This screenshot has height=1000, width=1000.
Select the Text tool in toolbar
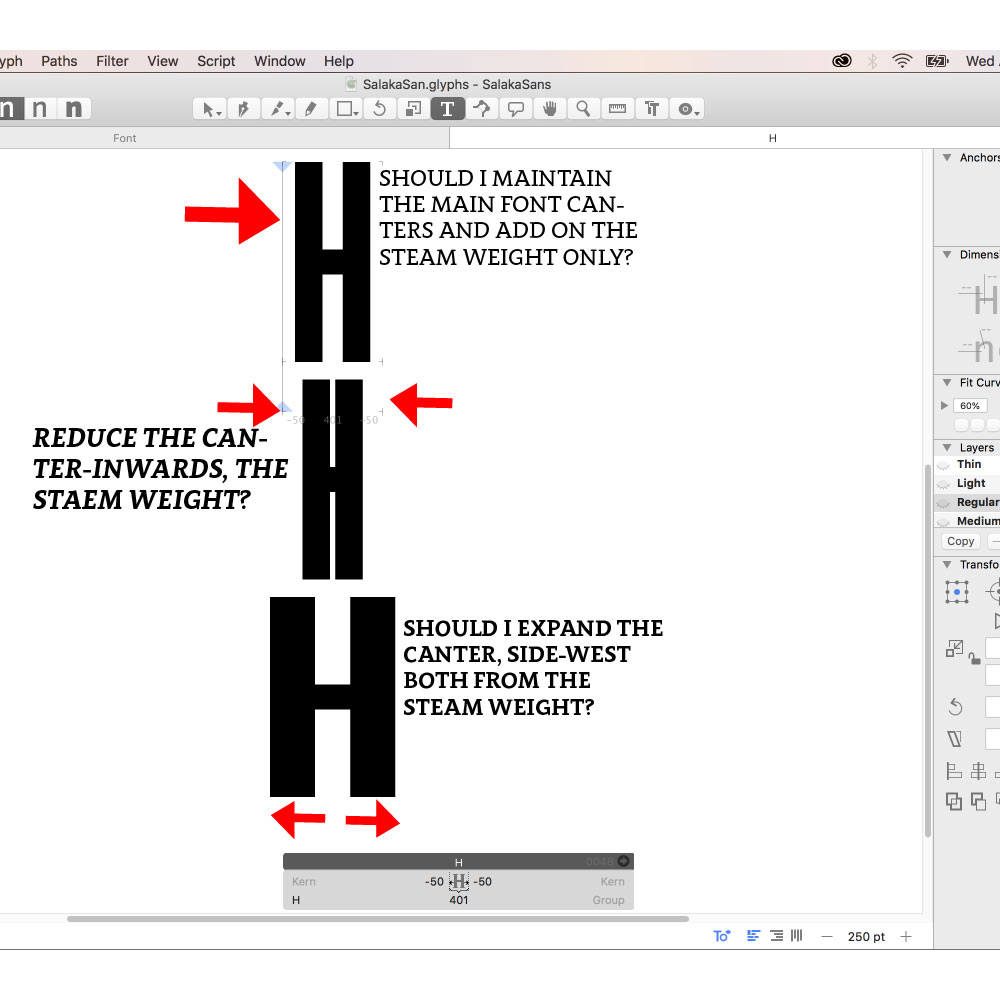coord(447,109)
